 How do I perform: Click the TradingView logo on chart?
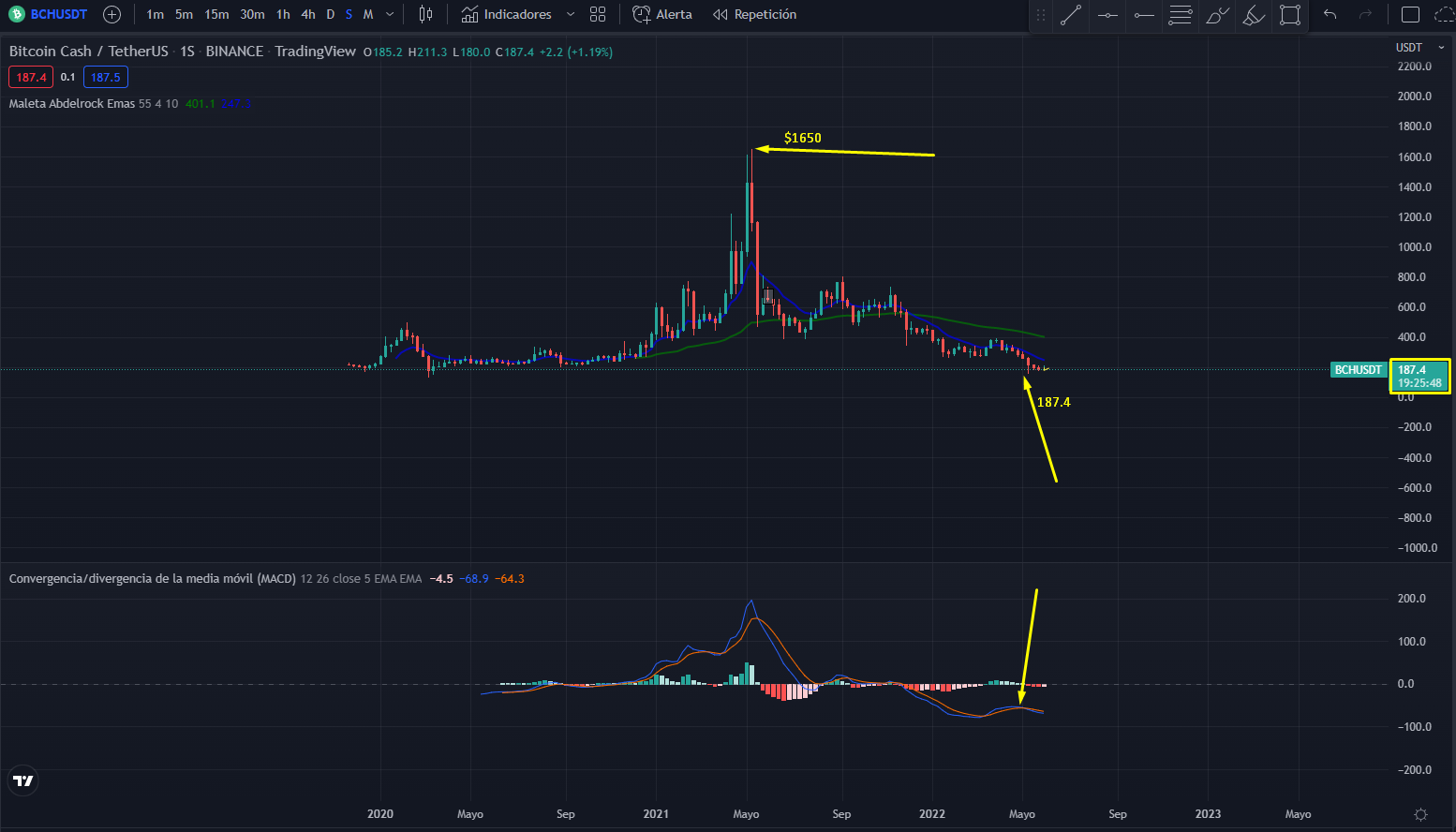(23, 780)
